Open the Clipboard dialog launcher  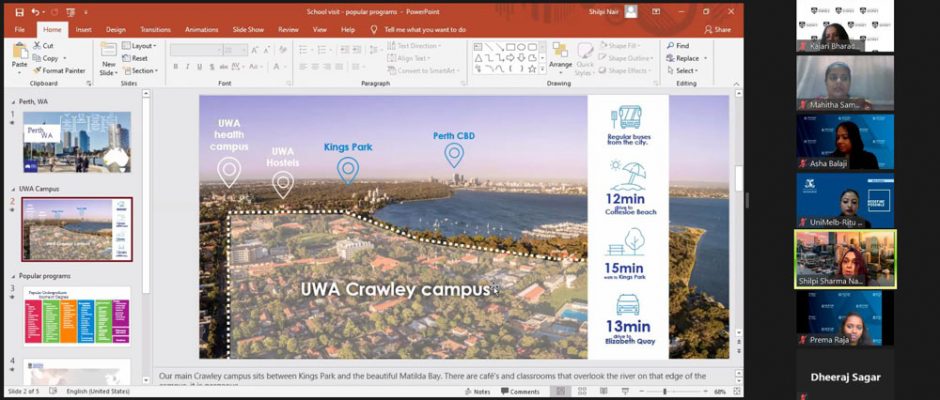(89, 83)
